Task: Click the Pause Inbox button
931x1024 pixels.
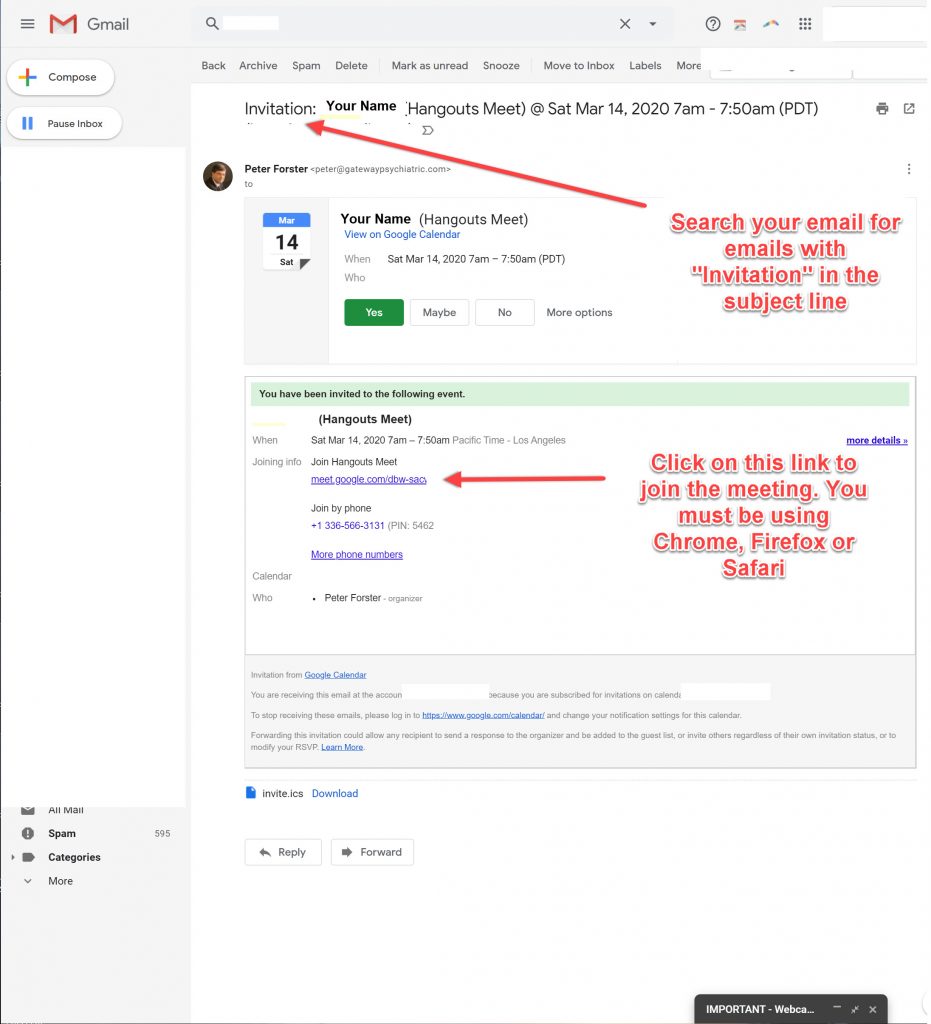Action: [64, 123]
